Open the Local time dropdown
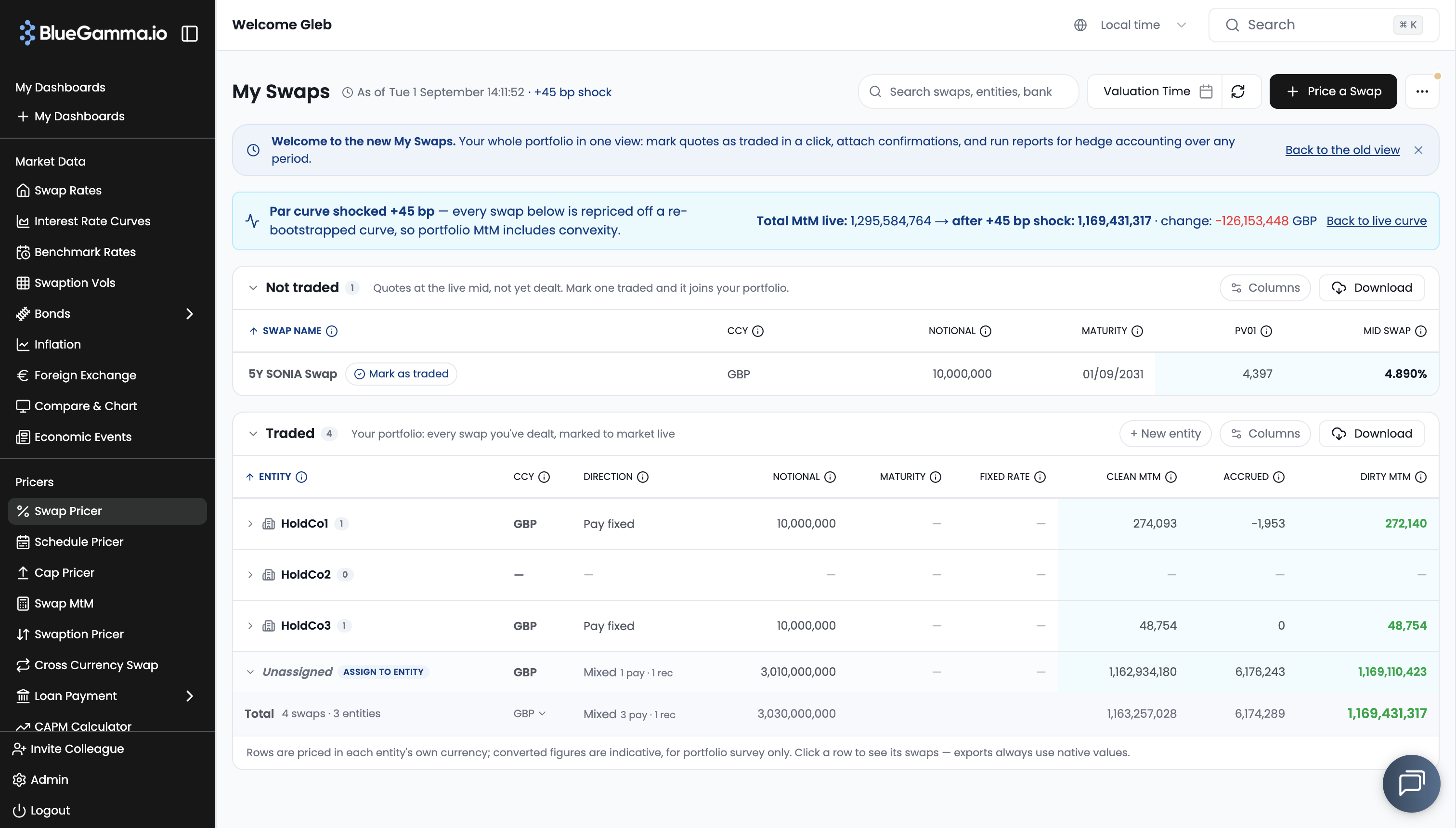This screenshot has width=1456, height=828. click(1130, 25)
